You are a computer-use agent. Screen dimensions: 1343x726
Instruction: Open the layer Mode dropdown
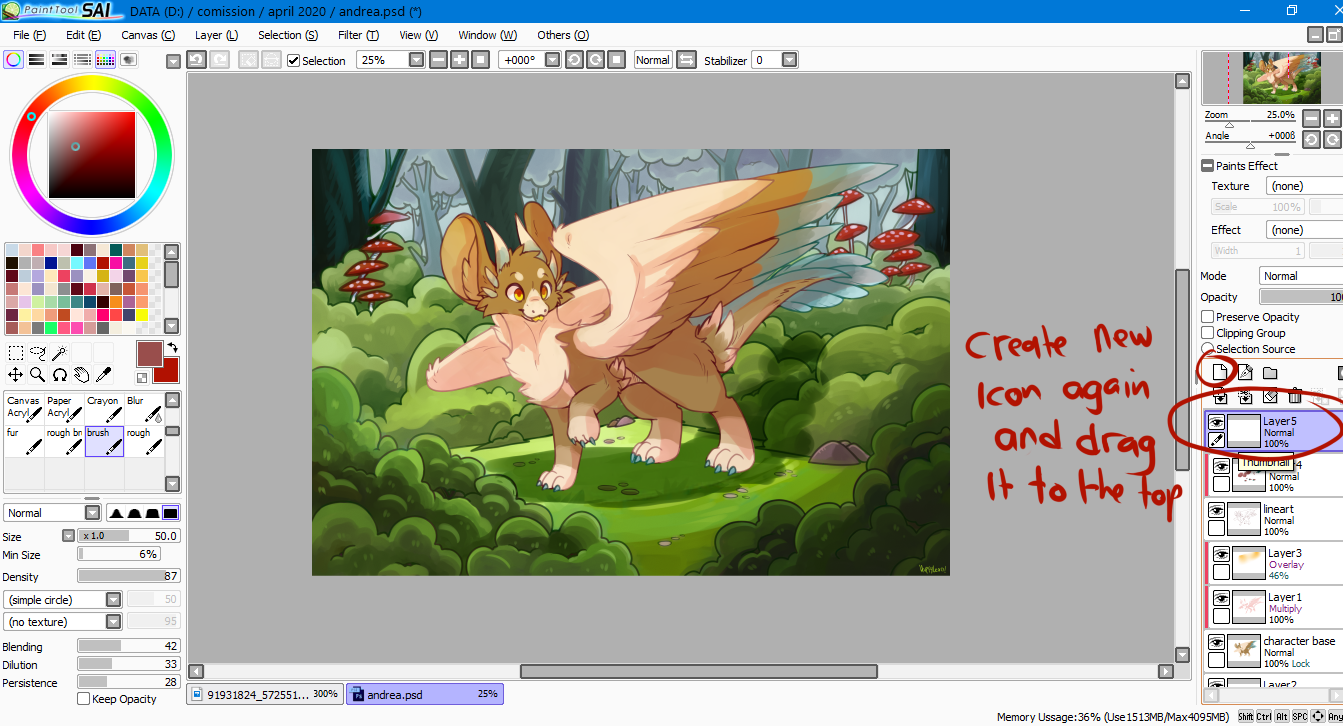[x=1301, y=276]
